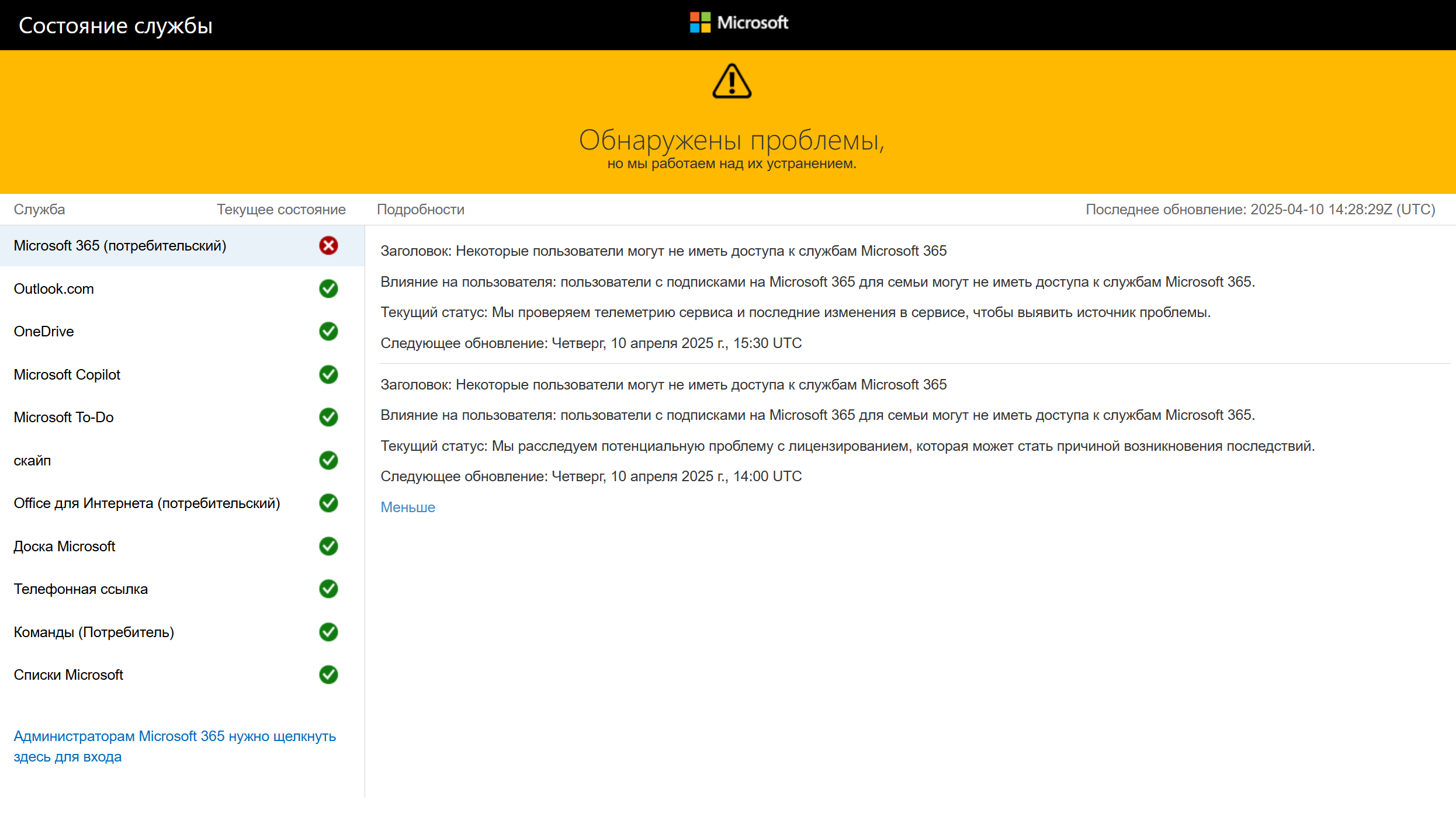Click the first incident's Заголовок line
The height and width of the screenshot is (831, 1456).
(x=663, y=251)
